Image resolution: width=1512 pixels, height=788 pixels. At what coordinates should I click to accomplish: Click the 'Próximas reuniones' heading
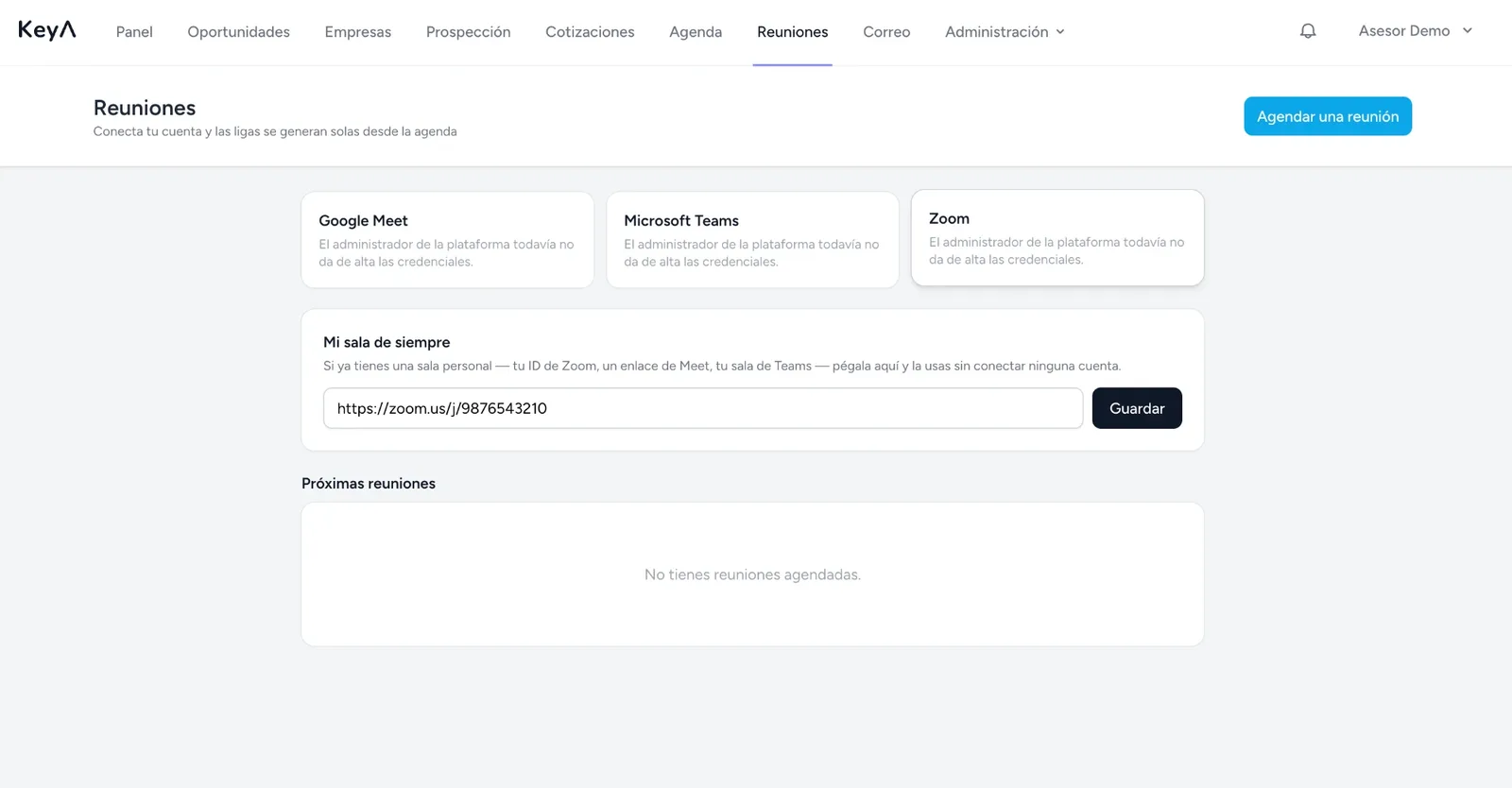[x=369, y=483]
